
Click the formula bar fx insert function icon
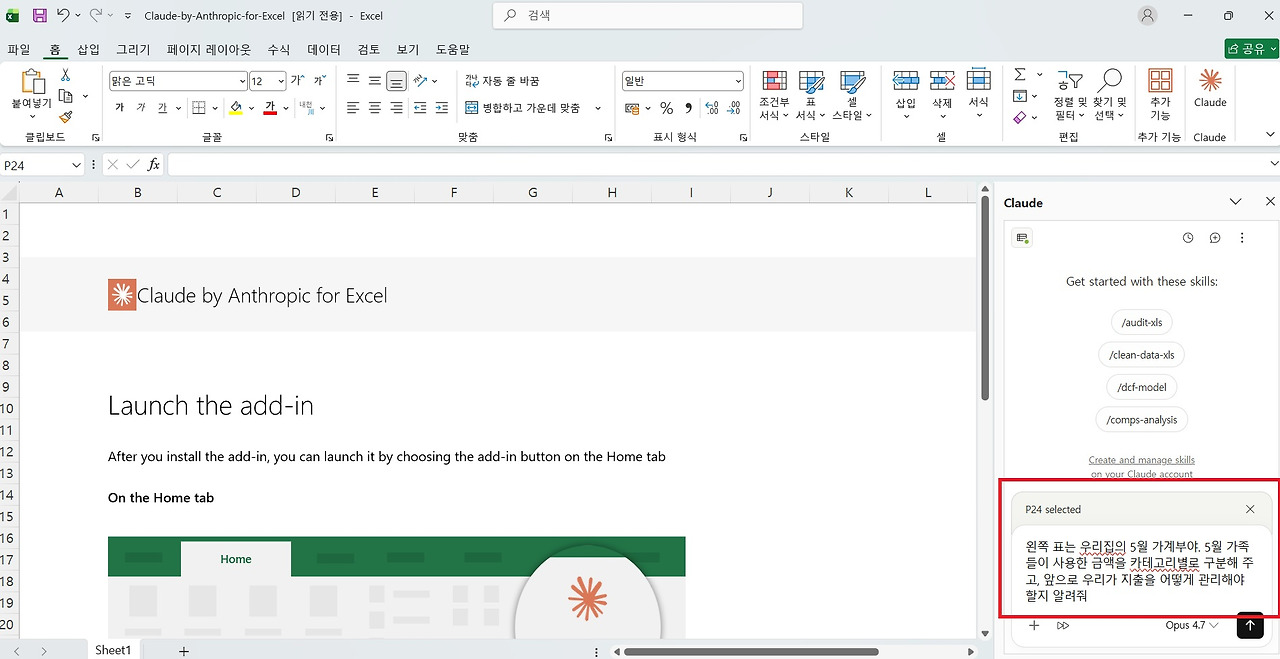154,165
